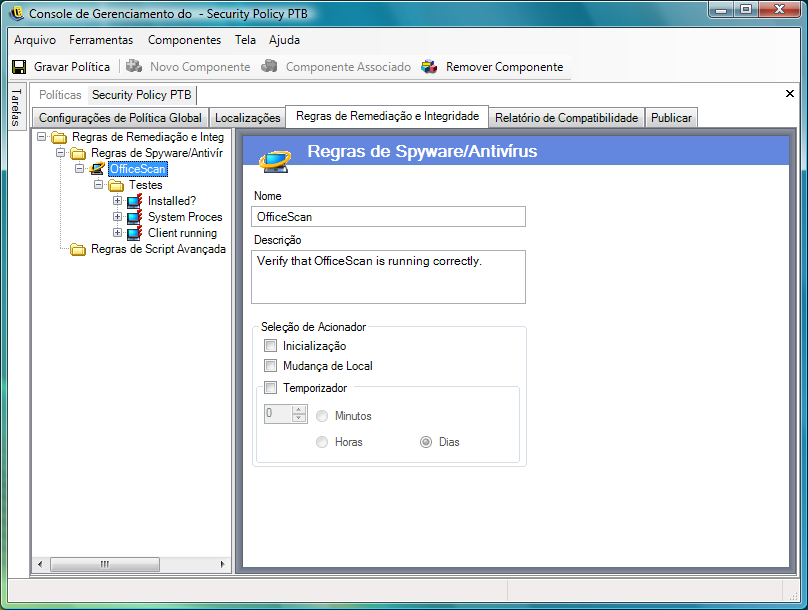Click the Novo Componente button label

click(x=200, y=67)
